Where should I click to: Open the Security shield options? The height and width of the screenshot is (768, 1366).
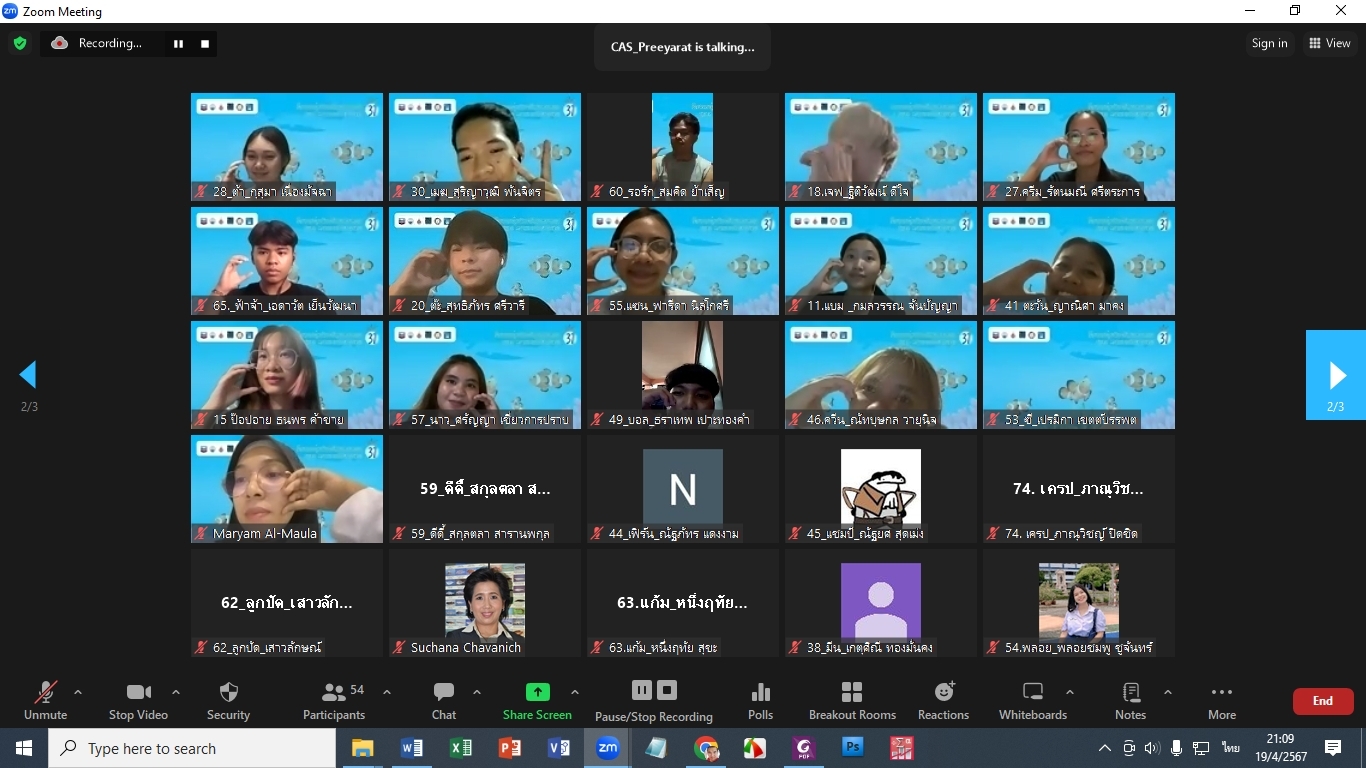[228, 701]
